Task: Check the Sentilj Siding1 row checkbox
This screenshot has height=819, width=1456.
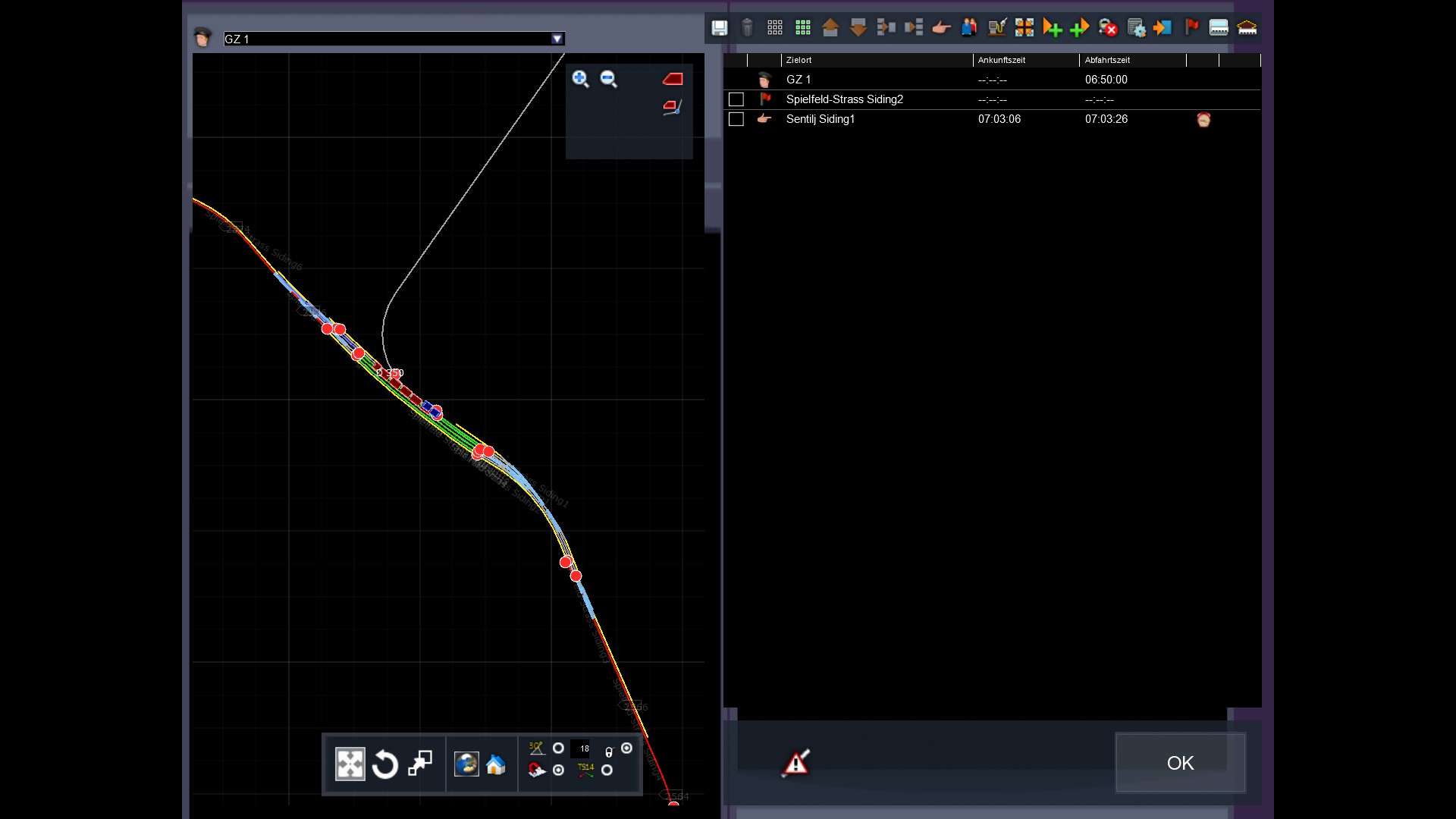Action: [736, 119]
